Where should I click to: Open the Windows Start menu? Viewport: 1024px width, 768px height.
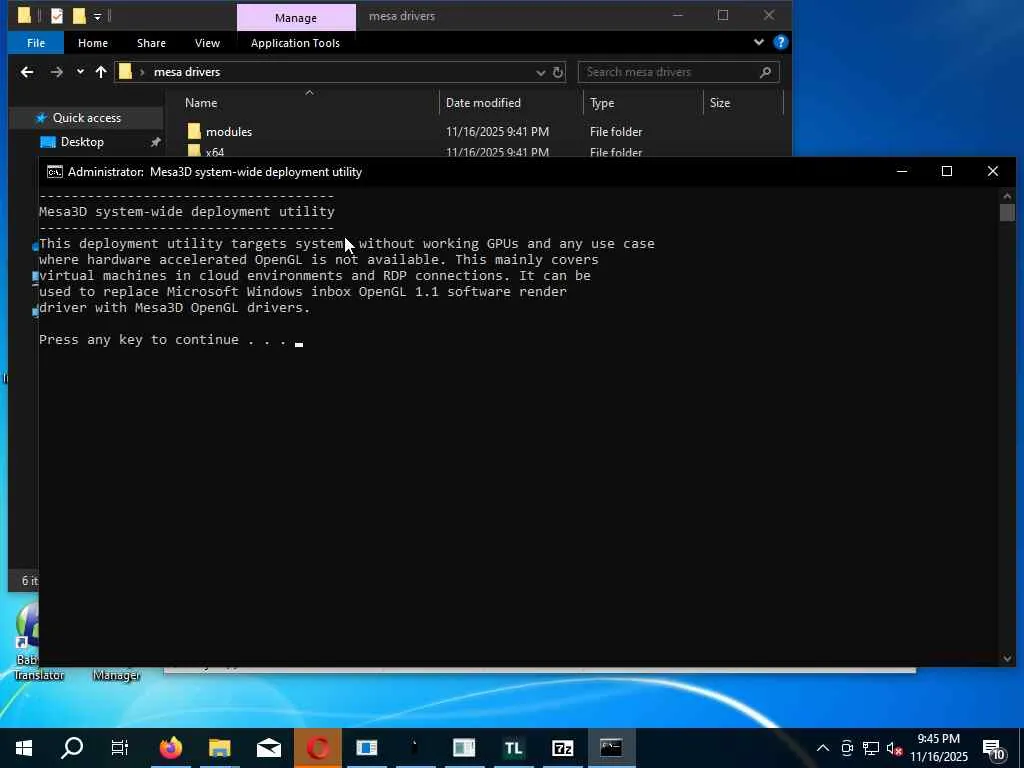tap(24, 748)
